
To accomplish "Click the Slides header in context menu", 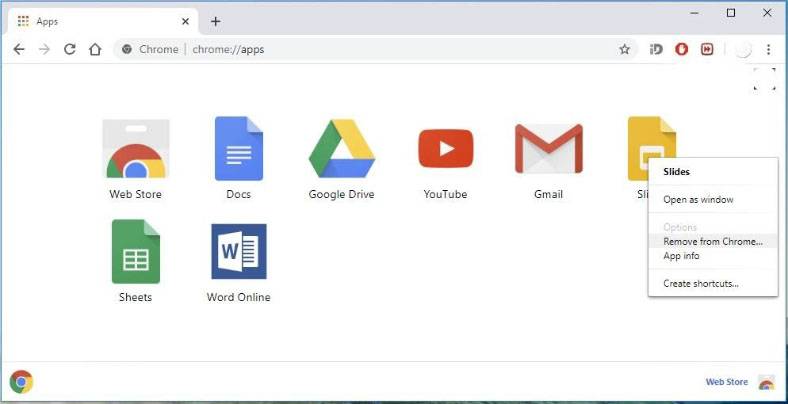I will point(676,171).
